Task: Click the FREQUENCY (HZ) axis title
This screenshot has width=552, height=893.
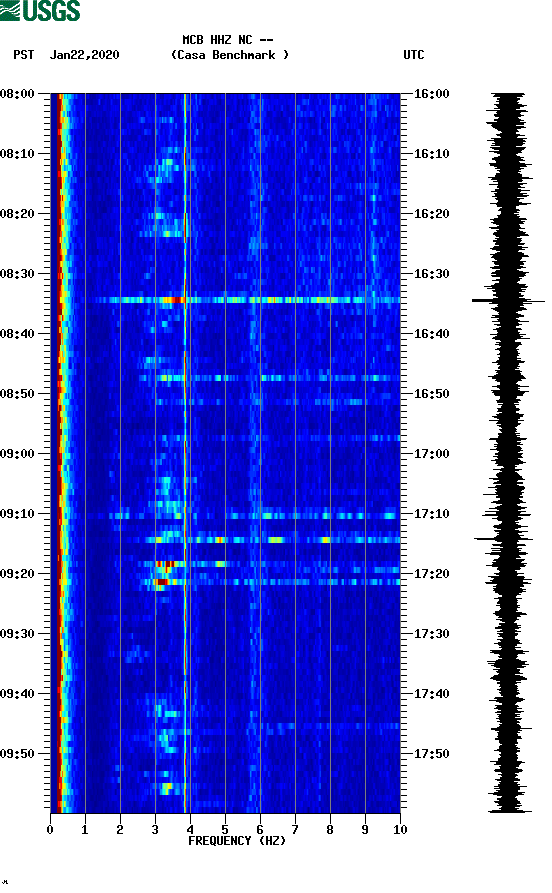Action: pyautogui.click(x=237, y=841)
